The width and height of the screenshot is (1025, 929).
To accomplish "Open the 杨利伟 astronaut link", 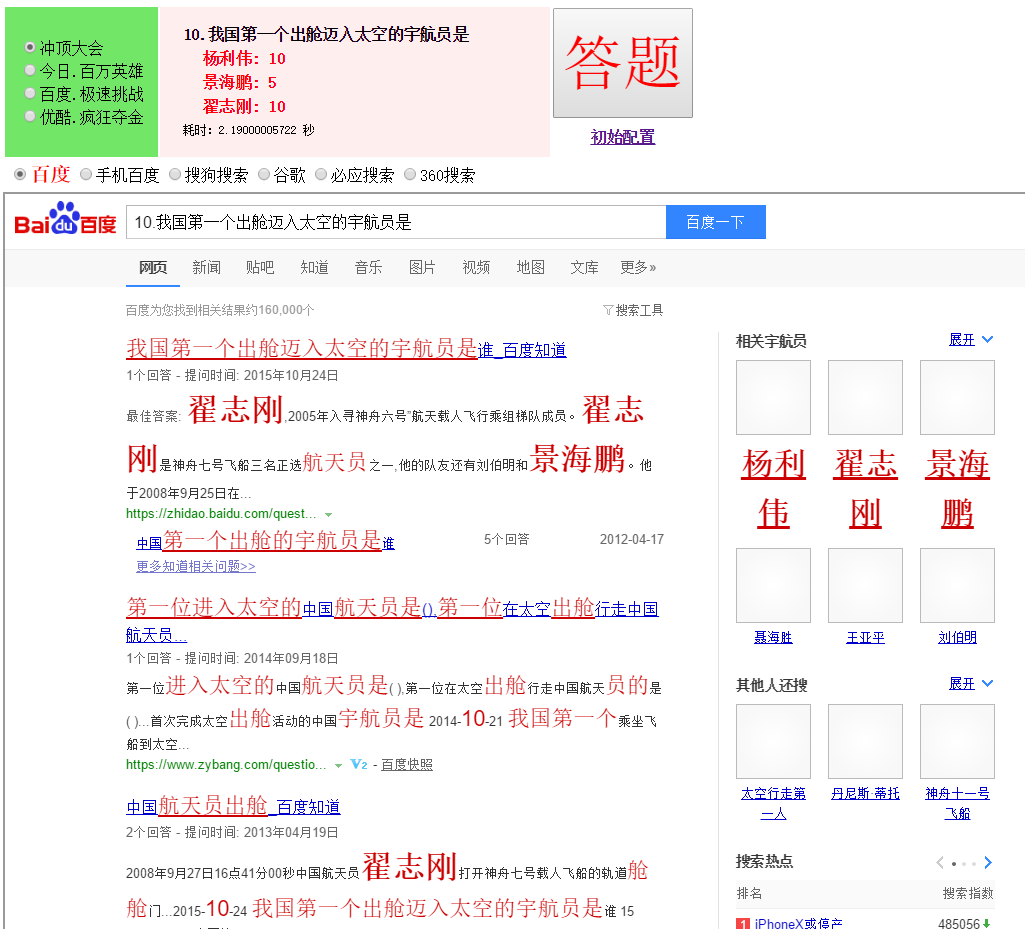I will 773,489.
